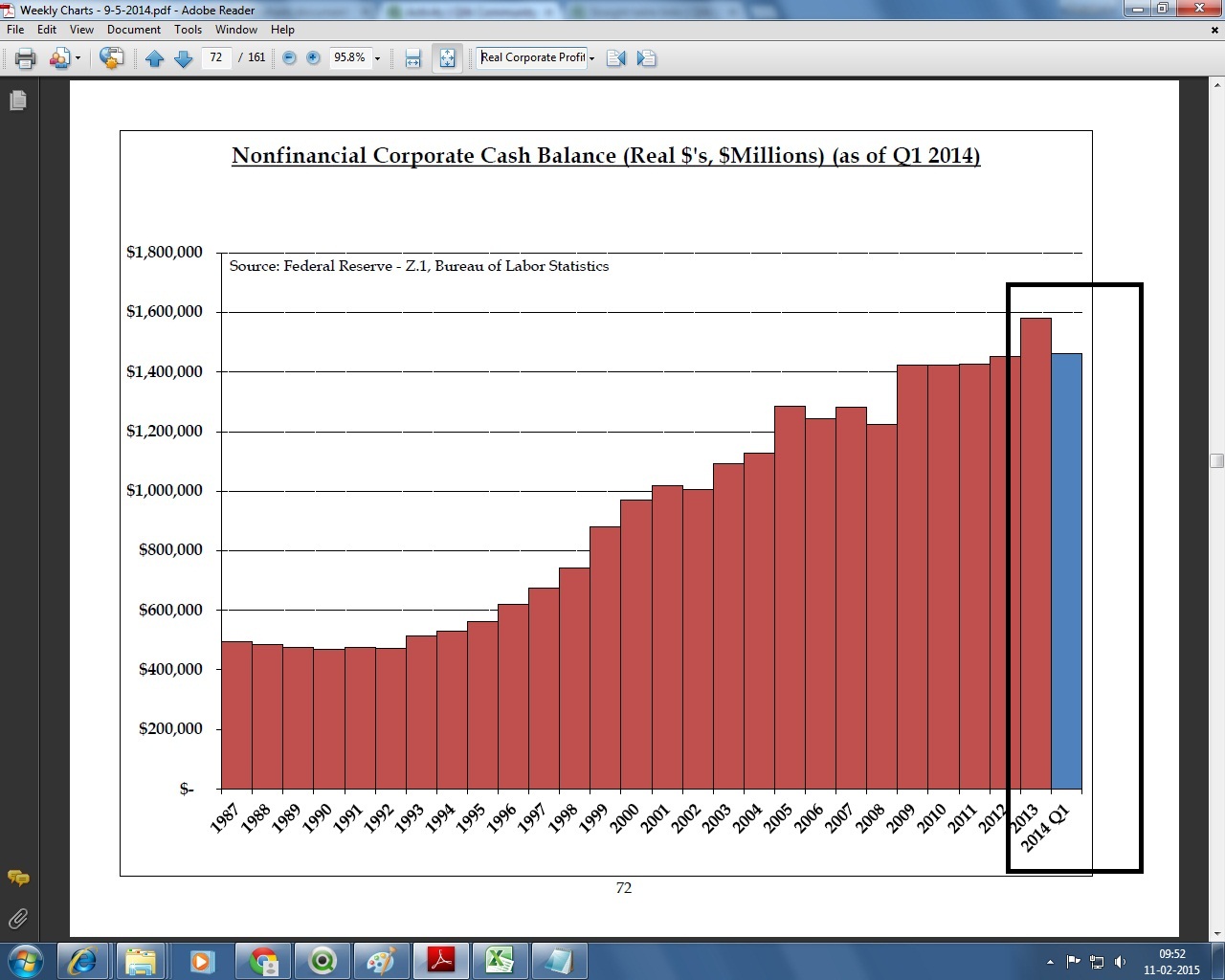Open the Collaborate icon in toolbar
Viewport: 1225px width, 980px height.
[x=59, y=58]
